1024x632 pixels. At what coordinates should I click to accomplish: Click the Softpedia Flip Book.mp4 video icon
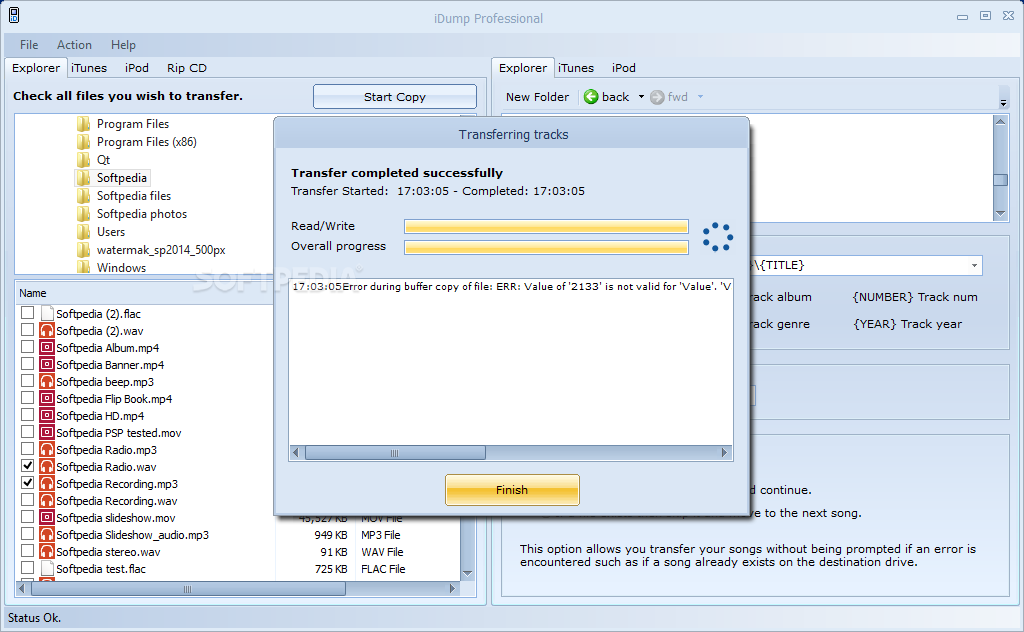[46, 398]
